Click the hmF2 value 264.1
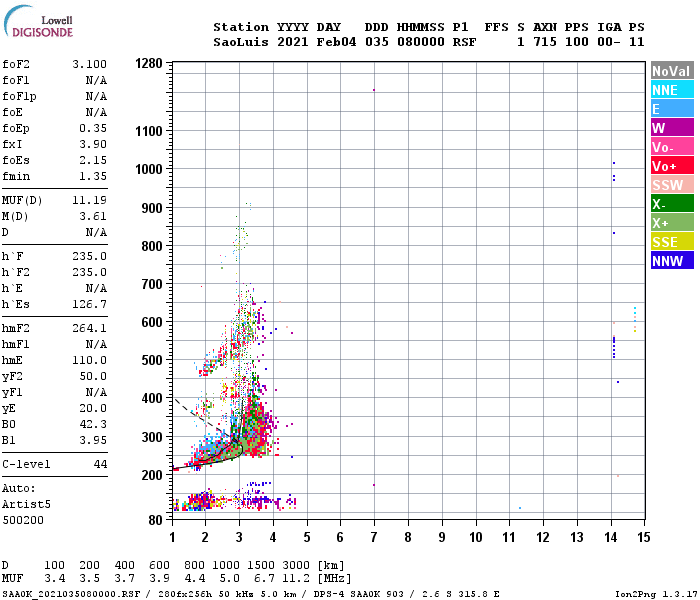700x600 pixels. (89, 329)
